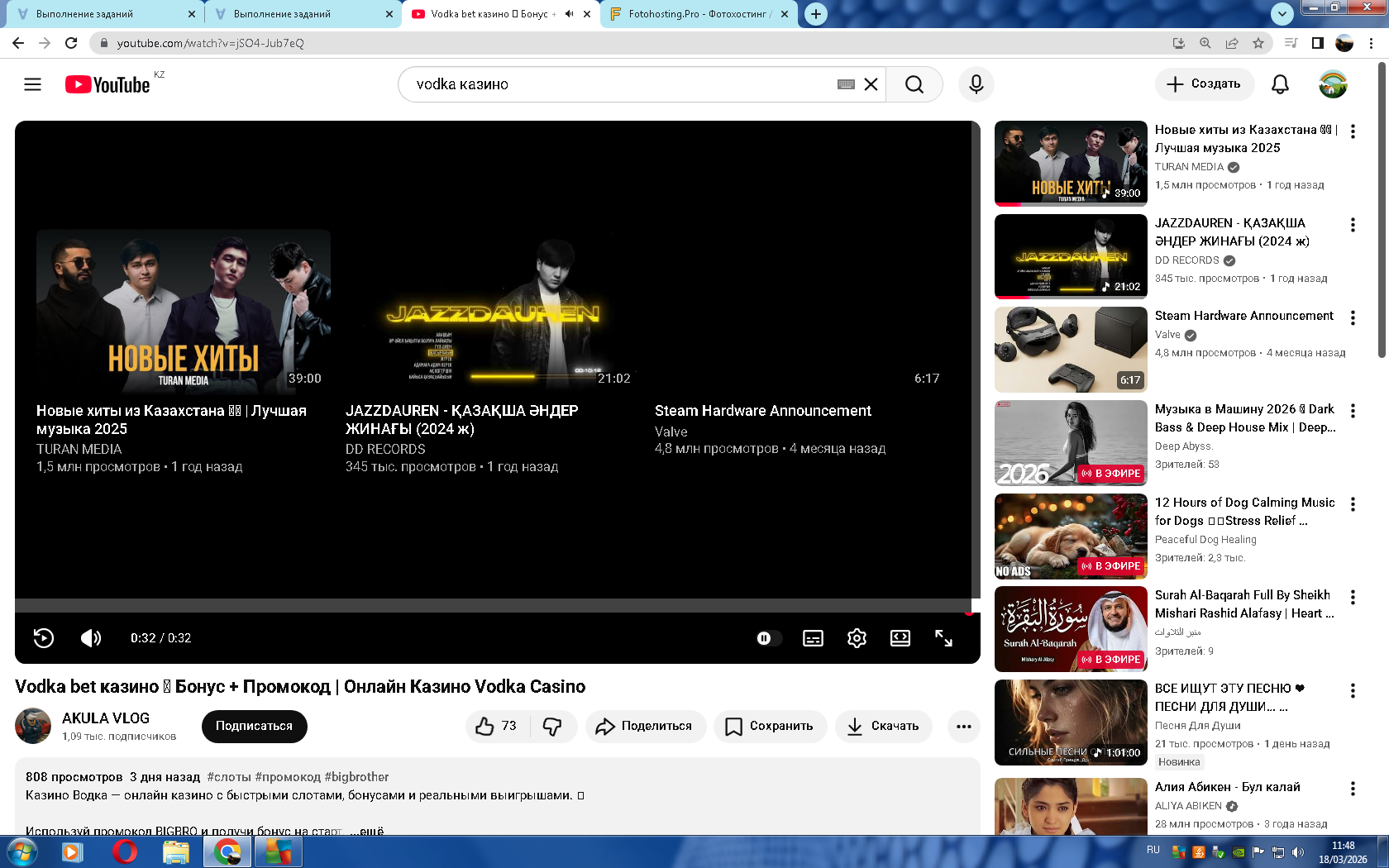Screen dimensions: 1389x868
Task: Like the video
Action: pos(496,726)
